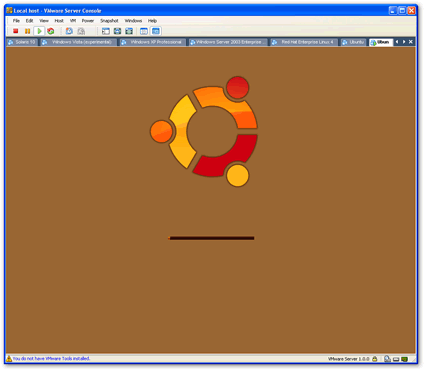
Task: Switch to the Solaris 10 tab
Action: coord(22,42)
